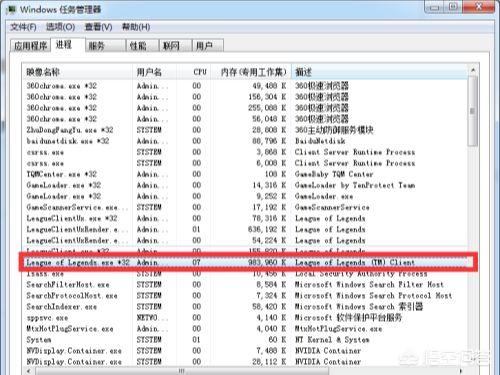This screenshot has width=500, height=375.
Task: Click the 360主动防御服务模块 description cell
Action: 334,130
